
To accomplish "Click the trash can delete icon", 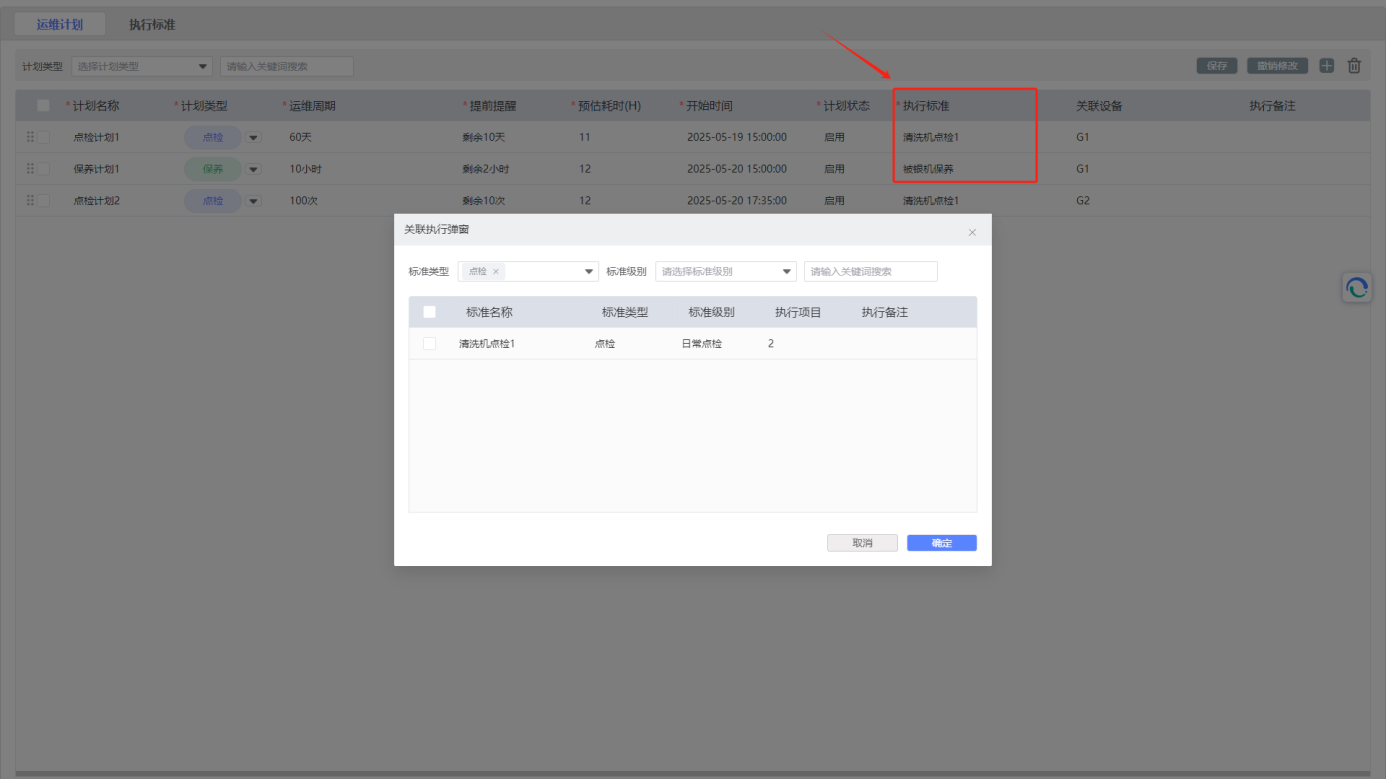I will [x=1354, y=66].
